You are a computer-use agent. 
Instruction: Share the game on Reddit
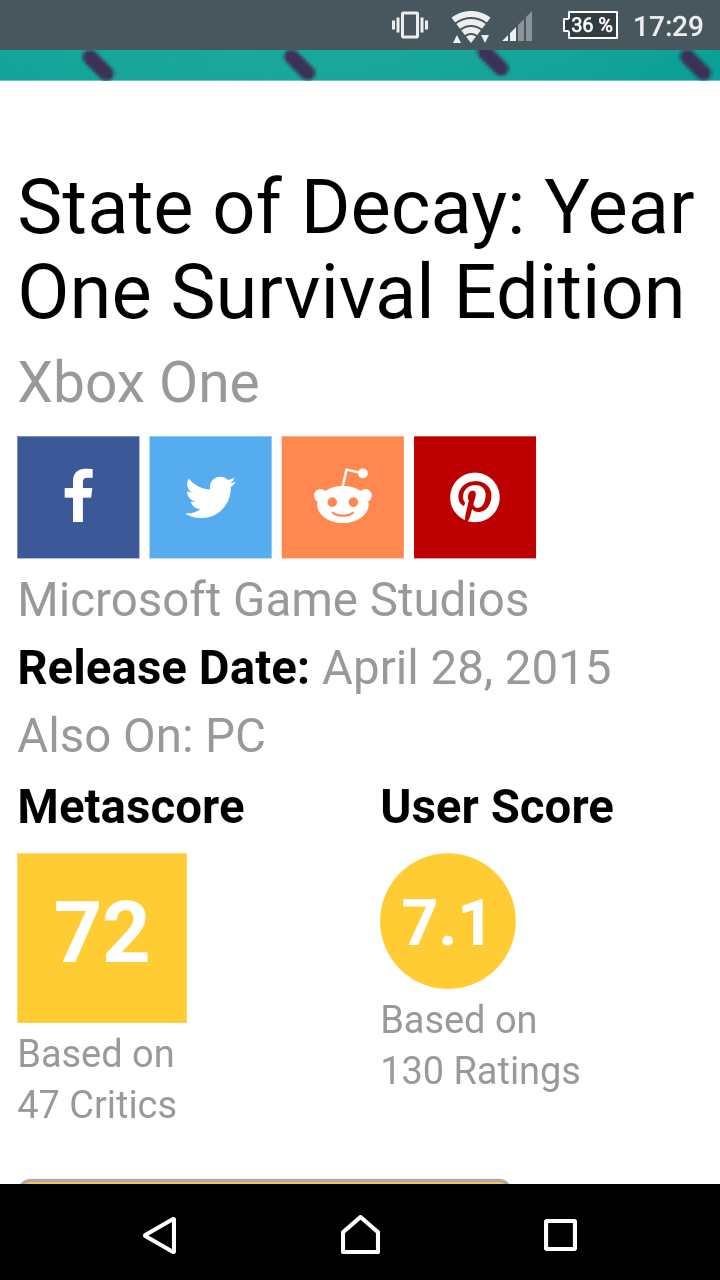click(x=342, y=497)
